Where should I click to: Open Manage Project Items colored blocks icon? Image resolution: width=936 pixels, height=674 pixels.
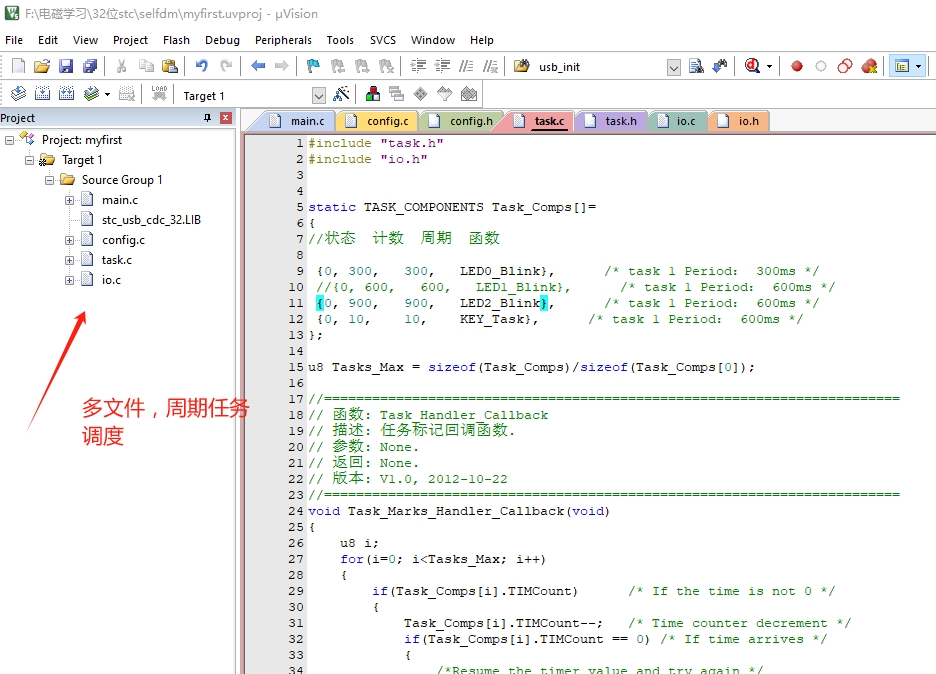pyautogui.click(x=373, y=94)
